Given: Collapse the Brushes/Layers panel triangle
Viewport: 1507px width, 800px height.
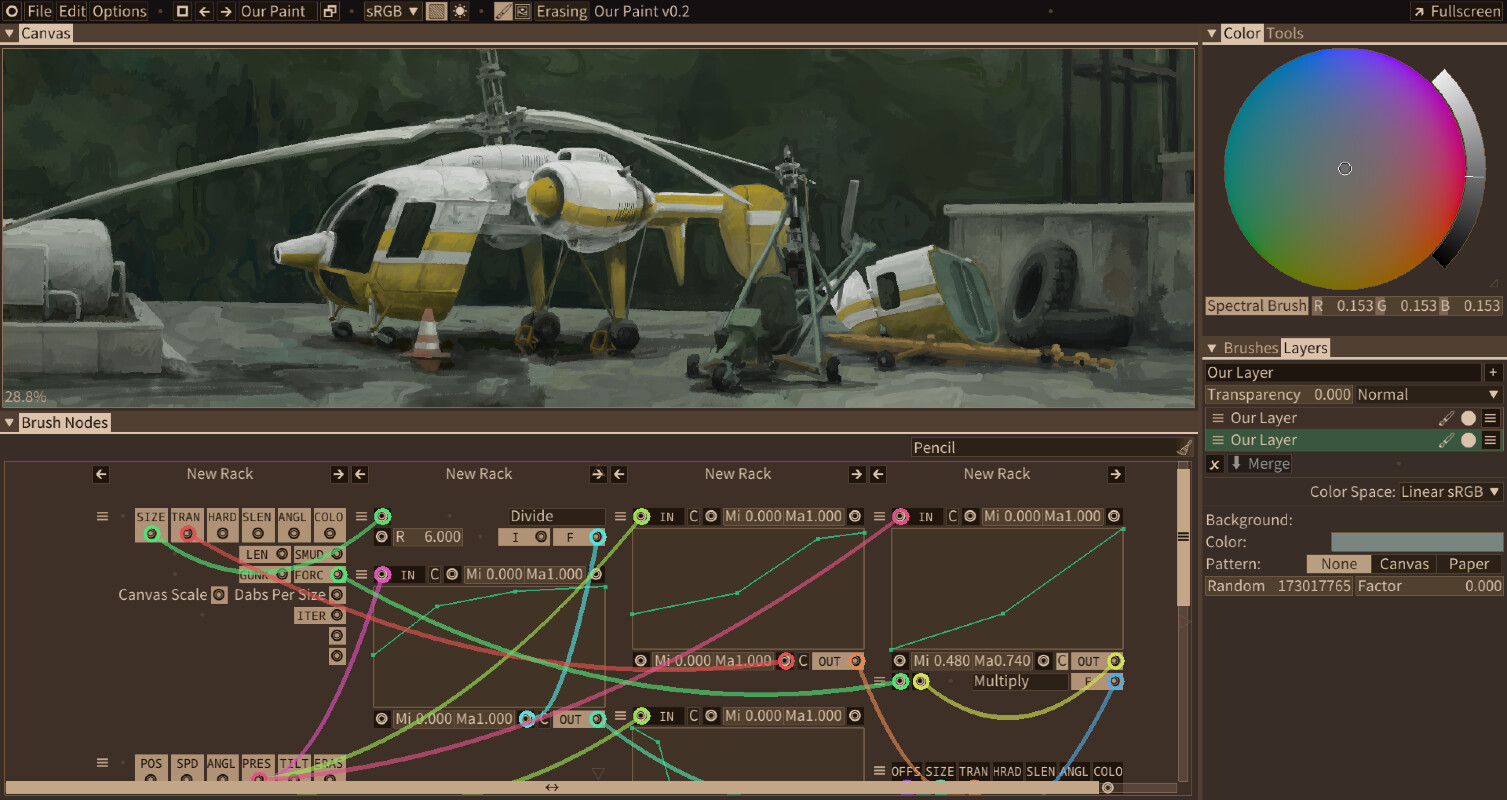Looking at the screenshot, I should (1213, 348).
